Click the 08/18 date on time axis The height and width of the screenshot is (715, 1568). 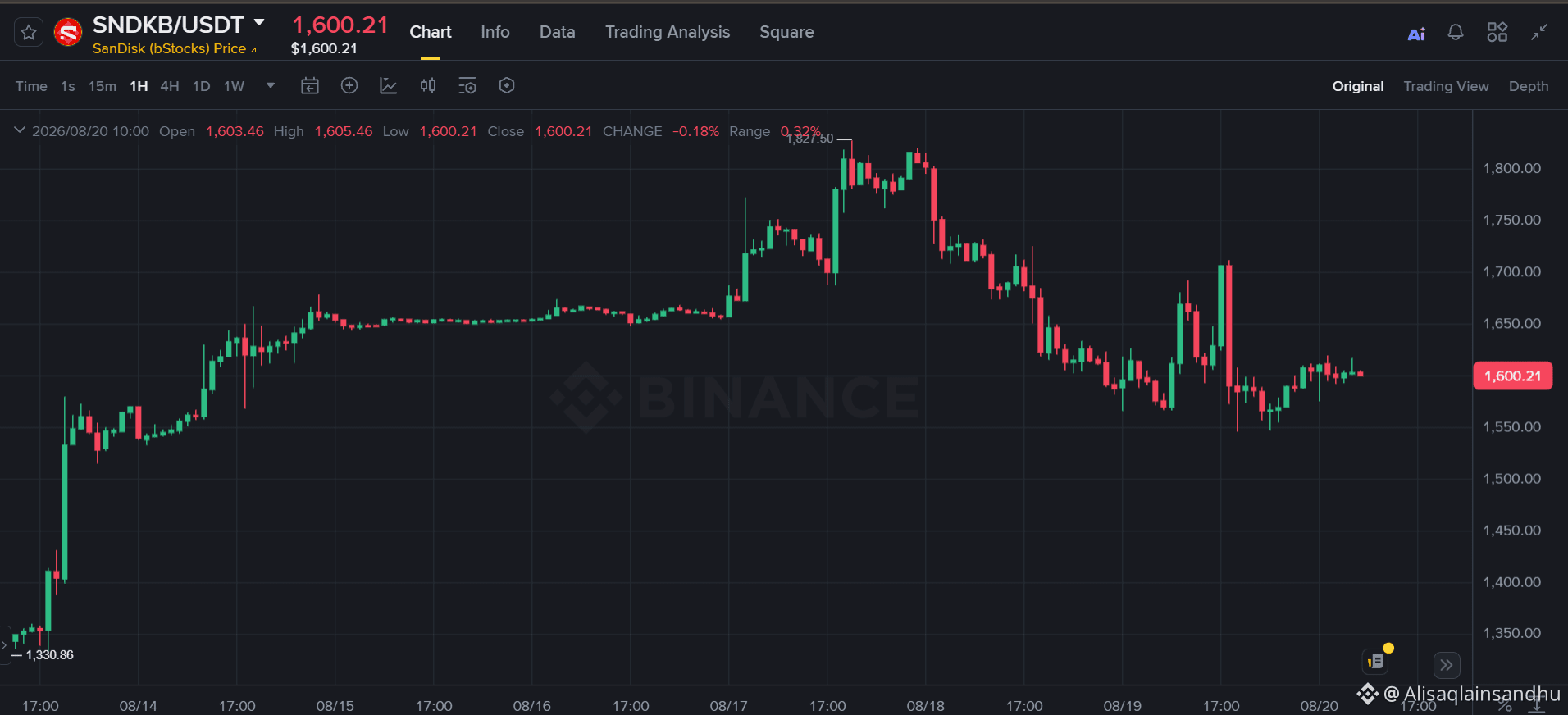pyautogui.click(x=926, y=706)
